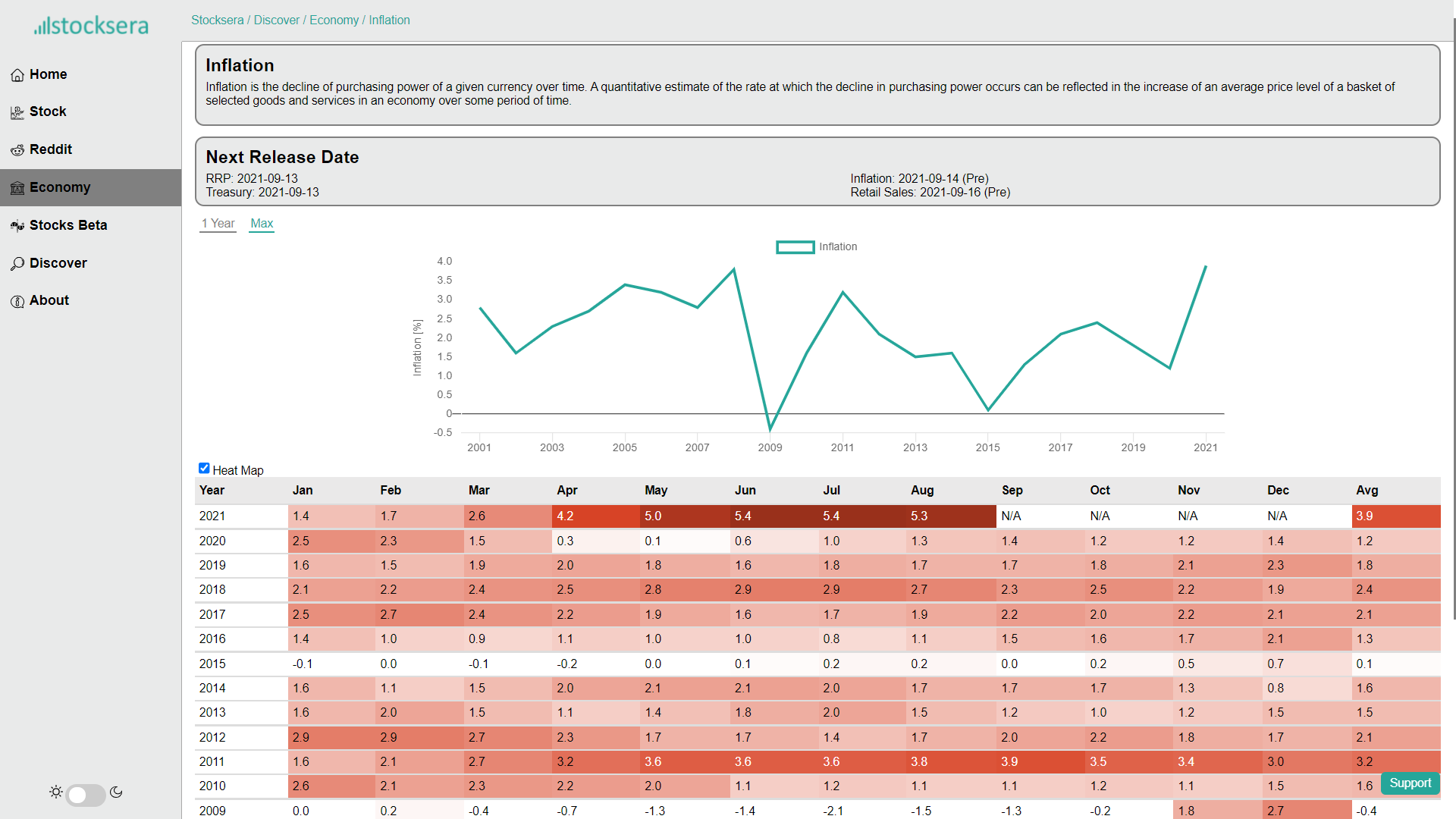Click the Avg column header
Viewport: 1456px width, 819px height.
pyautogui.click(x=1367, y=491)
